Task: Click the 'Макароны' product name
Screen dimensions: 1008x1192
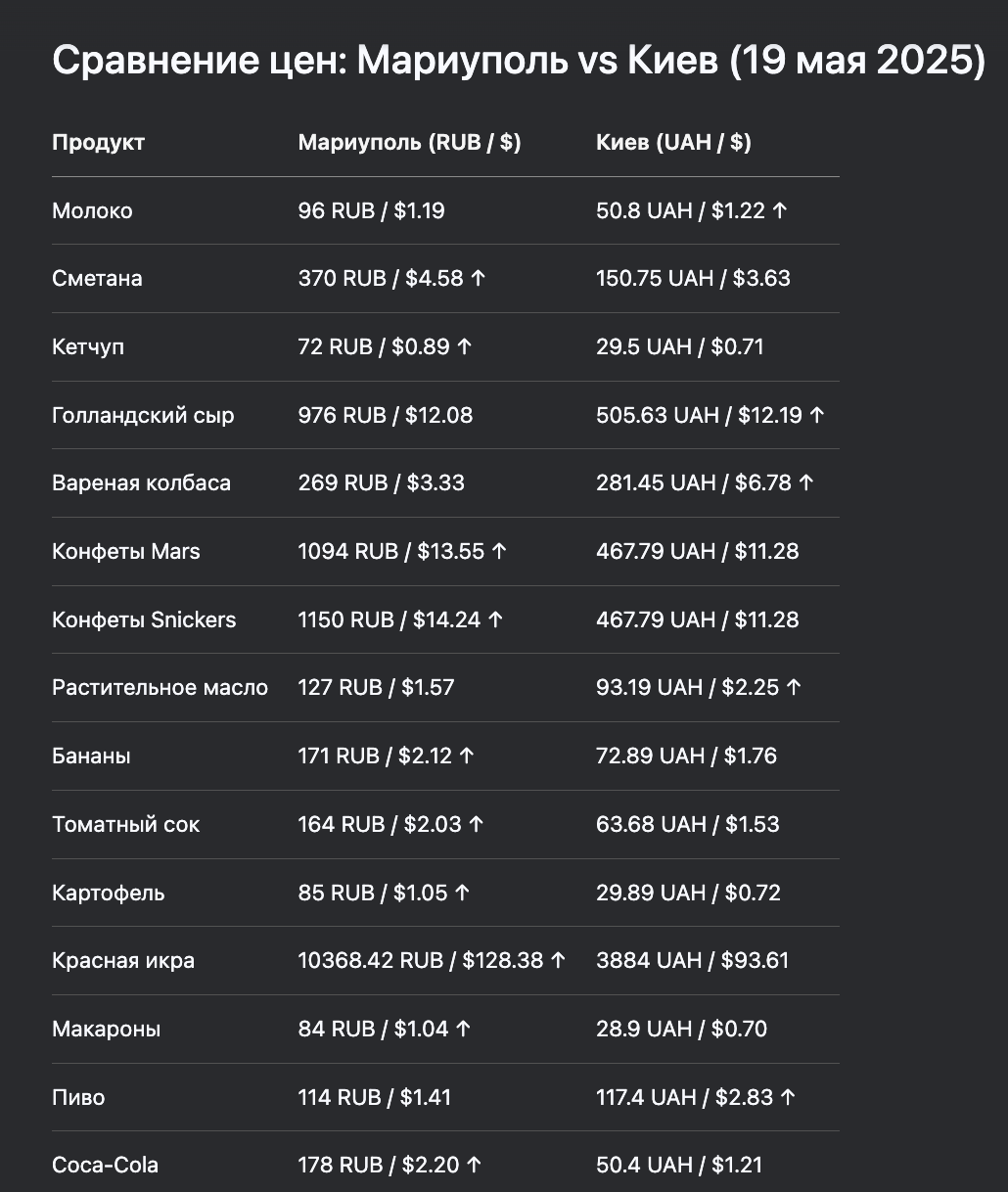Action: coord(106,1029)
